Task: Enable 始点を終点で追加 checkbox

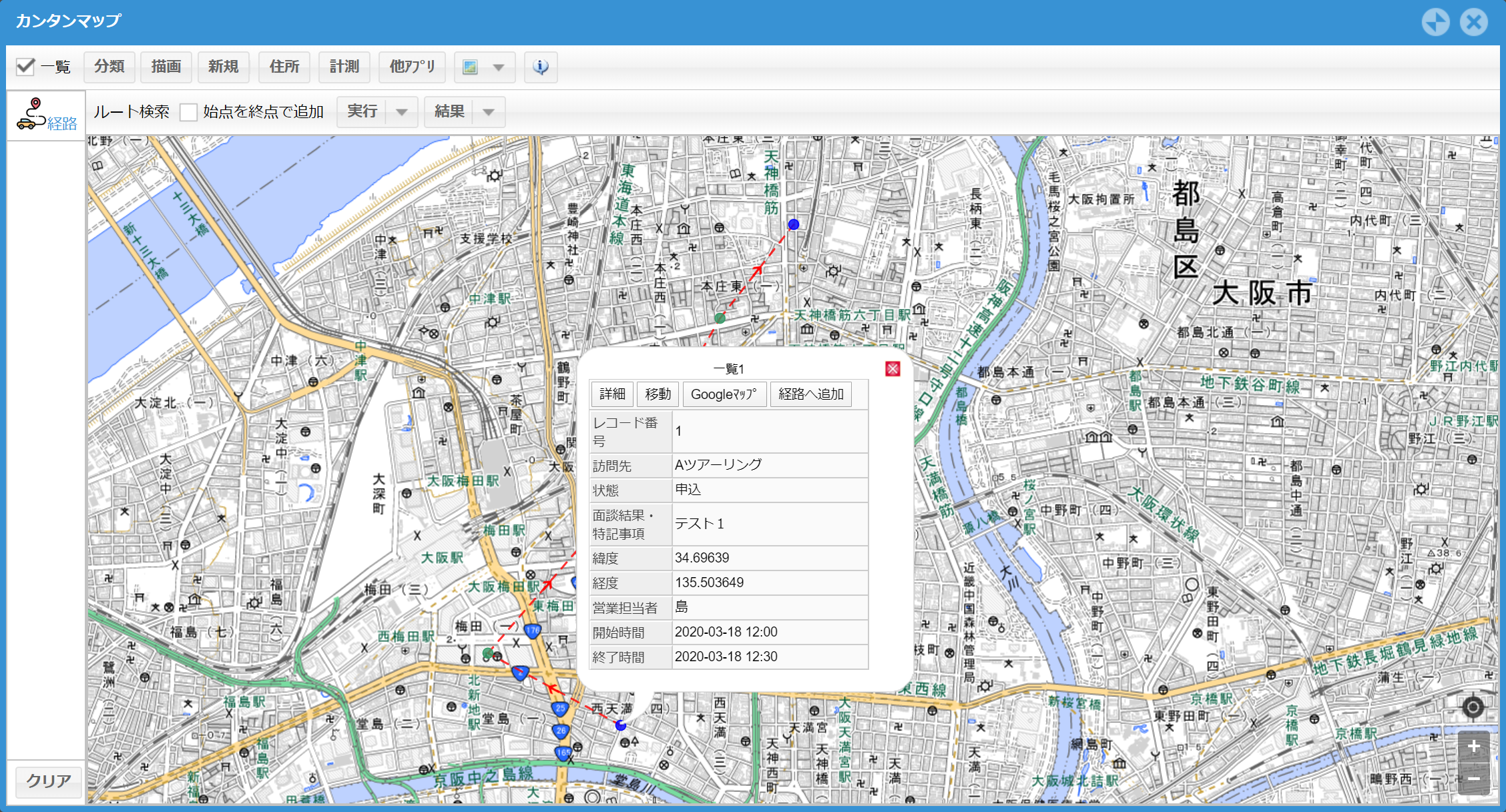Action: point(188,112)
